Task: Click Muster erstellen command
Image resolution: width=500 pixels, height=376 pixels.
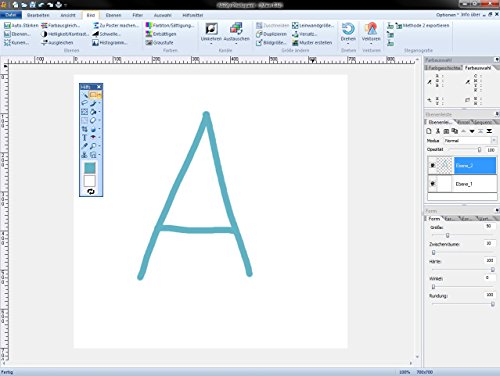Action: 312,43
